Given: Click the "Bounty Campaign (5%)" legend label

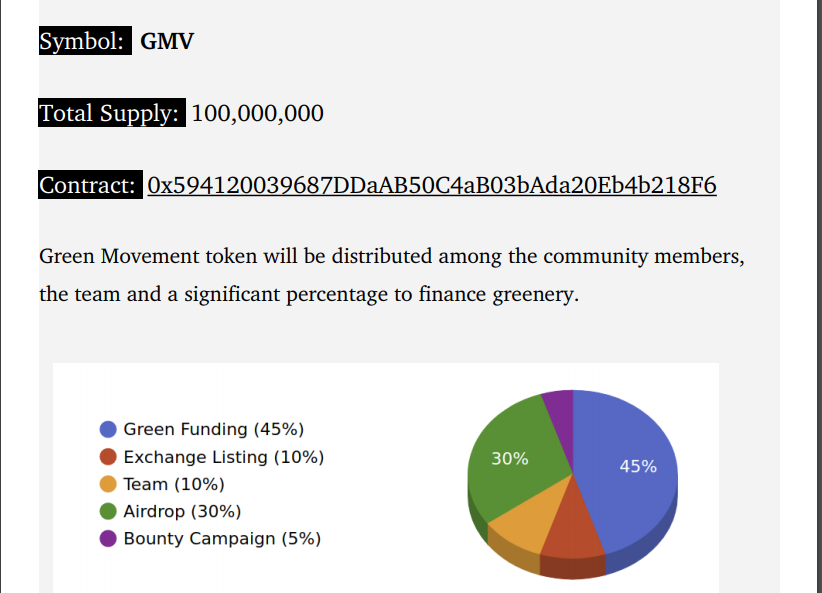Looking at the screenshot, I should click(x=222, y=539).
